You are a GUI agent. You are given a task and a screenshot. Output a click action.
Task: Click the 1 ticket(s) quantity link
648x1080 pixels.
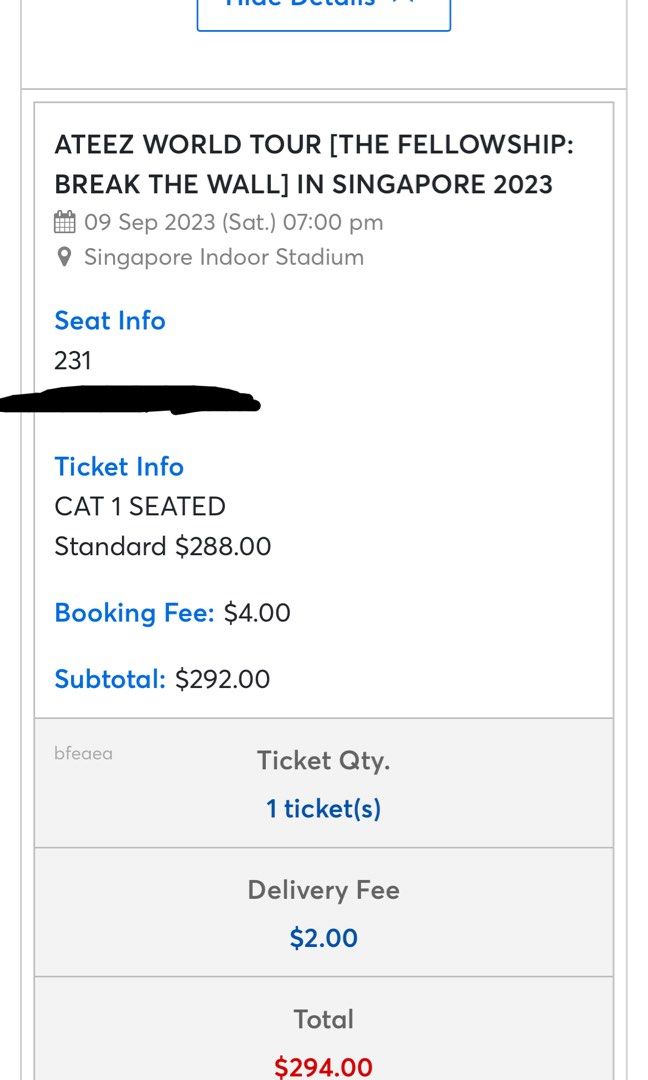coord(323,808)
